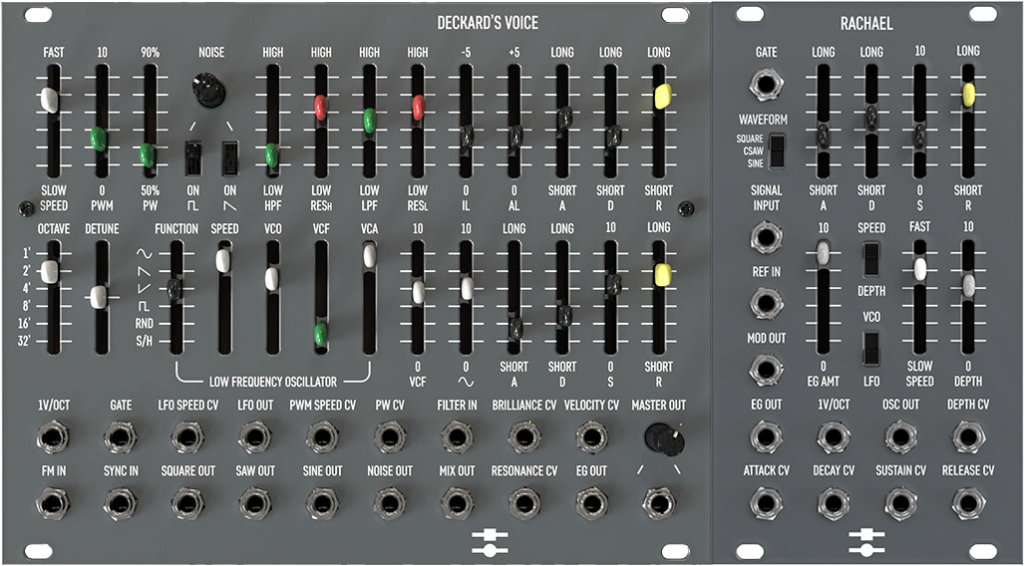Click the FILTER IN jack
Image resolution: width=1024 pixels, height=566 pixels.
[x=457, y=437]
